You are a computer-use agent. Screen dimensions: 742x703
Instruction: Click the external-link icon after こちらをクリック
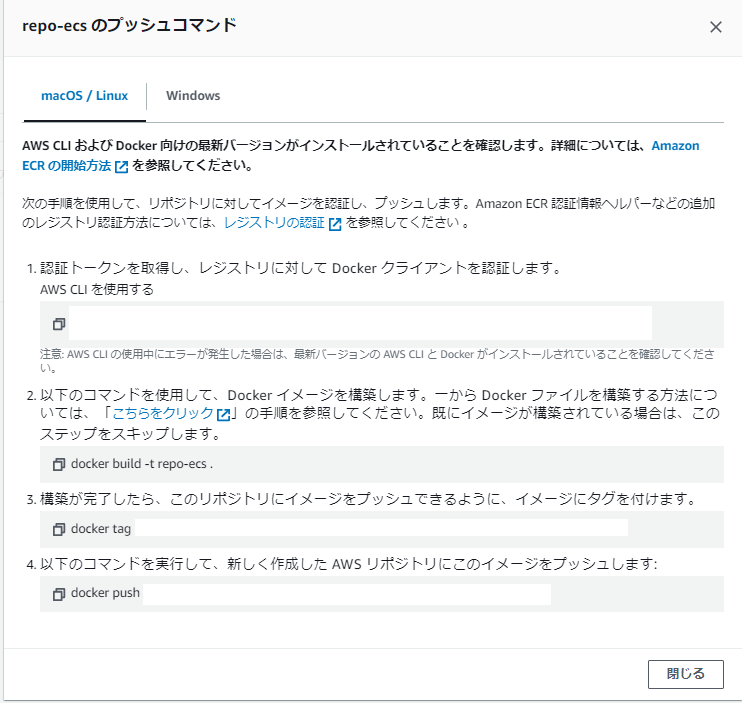(x=223, y=414)
